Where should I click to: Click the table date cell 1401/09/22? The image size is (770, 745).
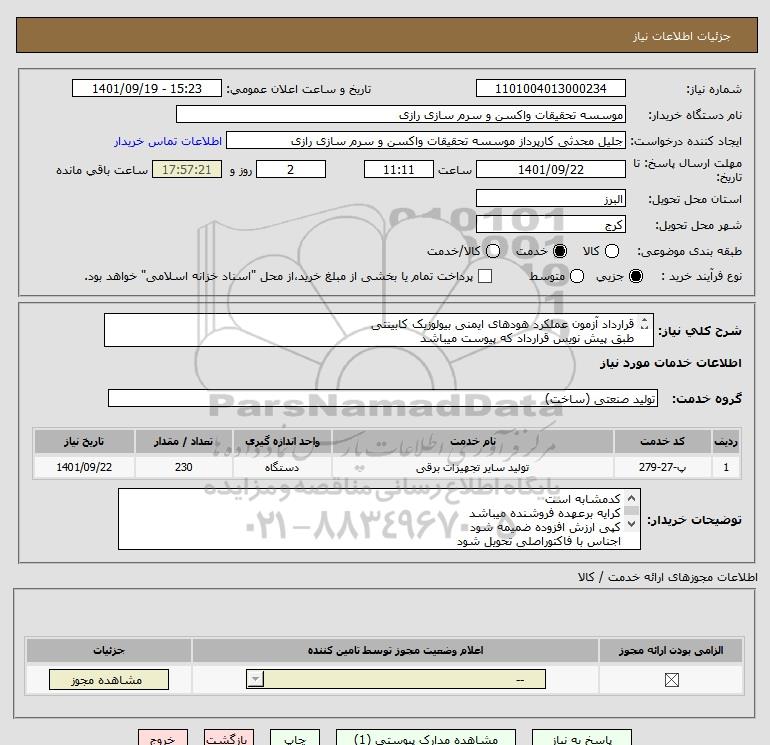tap(84, 467)
